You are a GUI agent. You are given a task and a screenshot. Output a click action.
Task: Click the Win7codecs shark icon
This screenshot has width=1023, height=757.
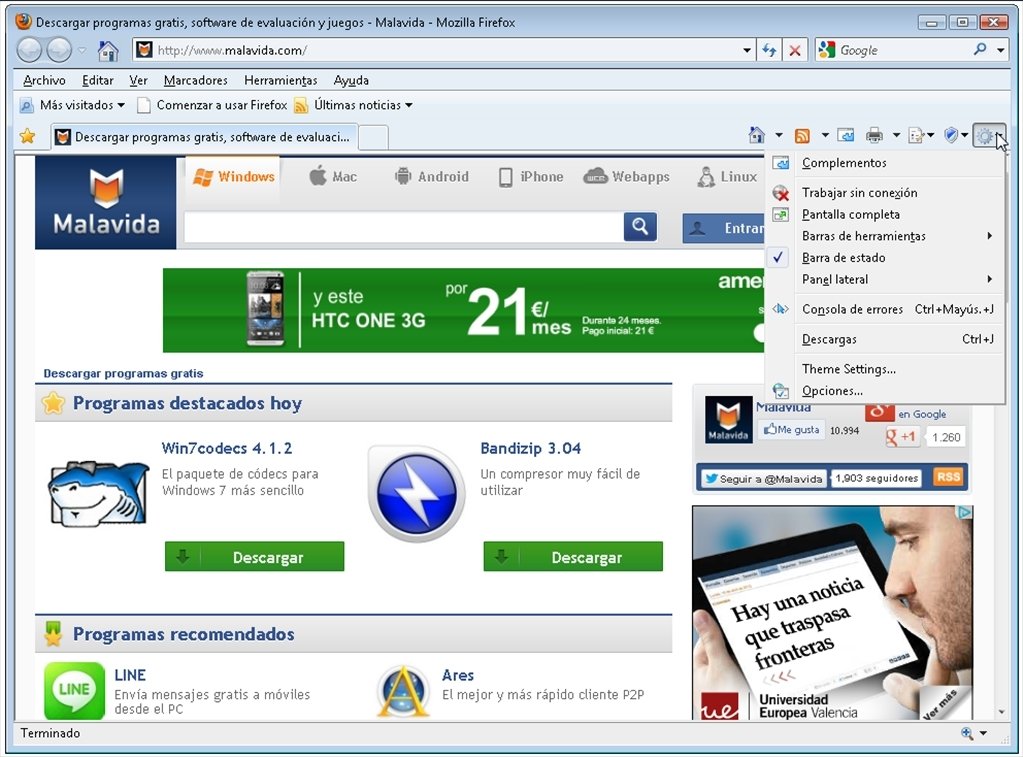tap(99, 494)
